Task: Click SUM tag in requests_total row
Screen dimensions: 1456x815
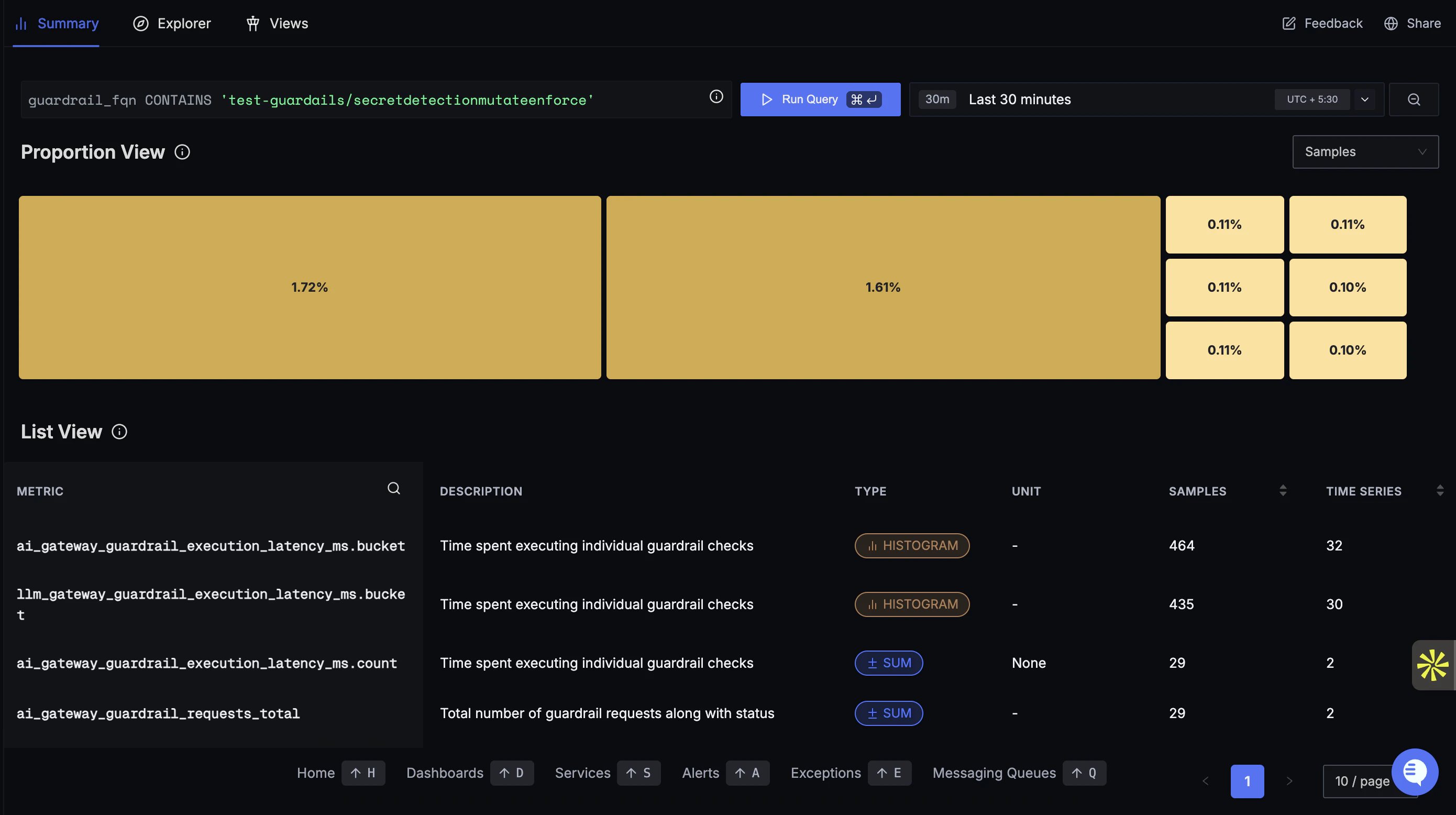Action: (888, 713)
